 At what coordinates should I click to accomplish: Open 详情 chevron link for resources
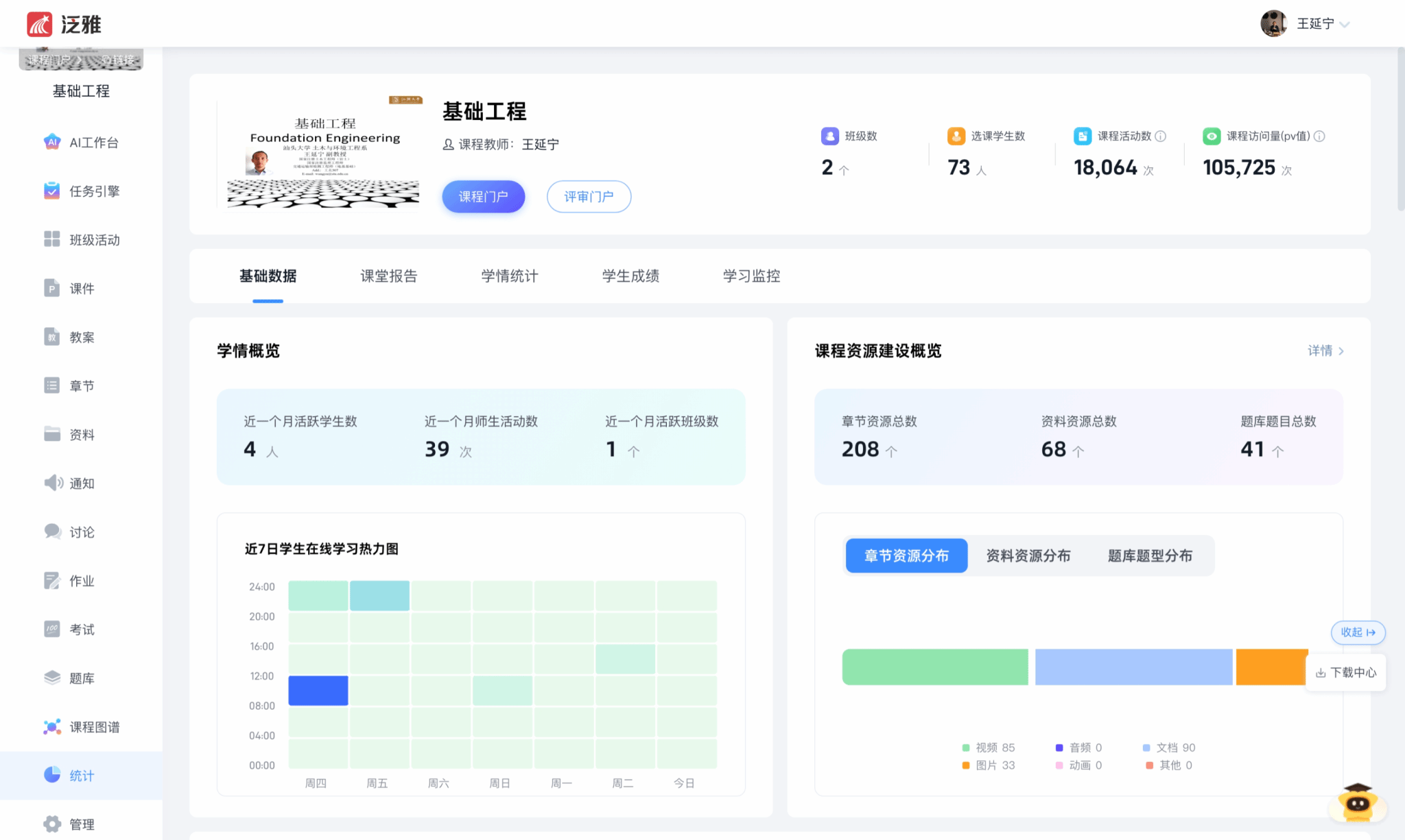point(1325,350)
